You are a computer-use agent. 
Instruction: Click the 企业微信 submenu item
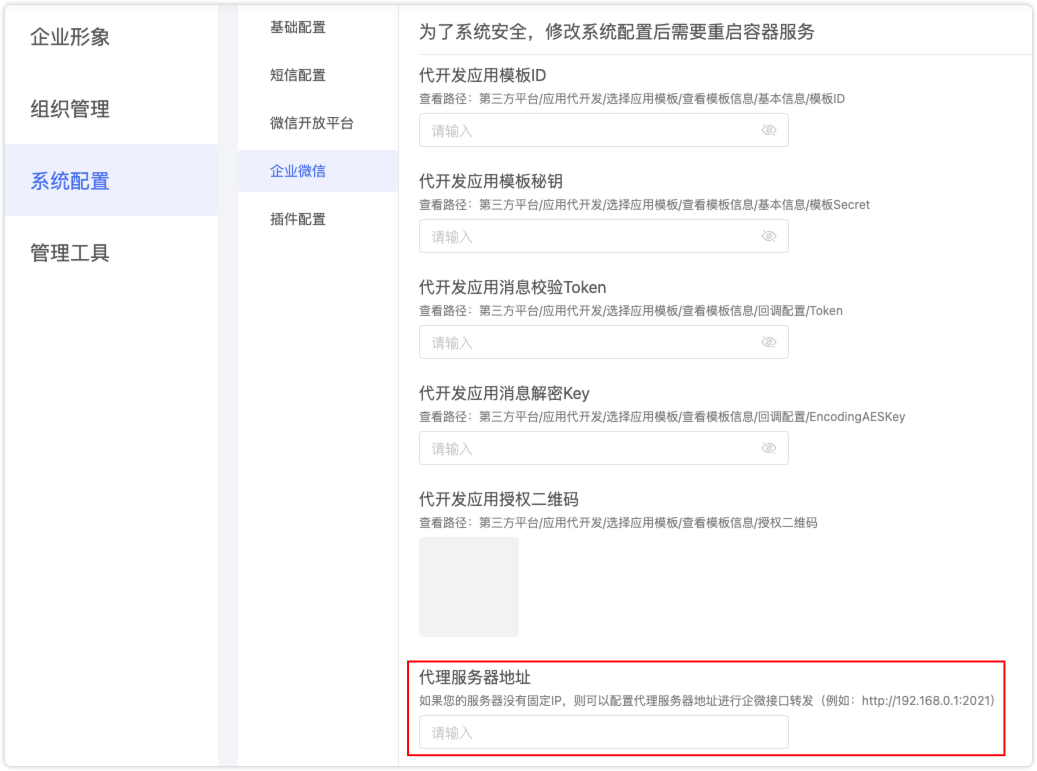298,171
